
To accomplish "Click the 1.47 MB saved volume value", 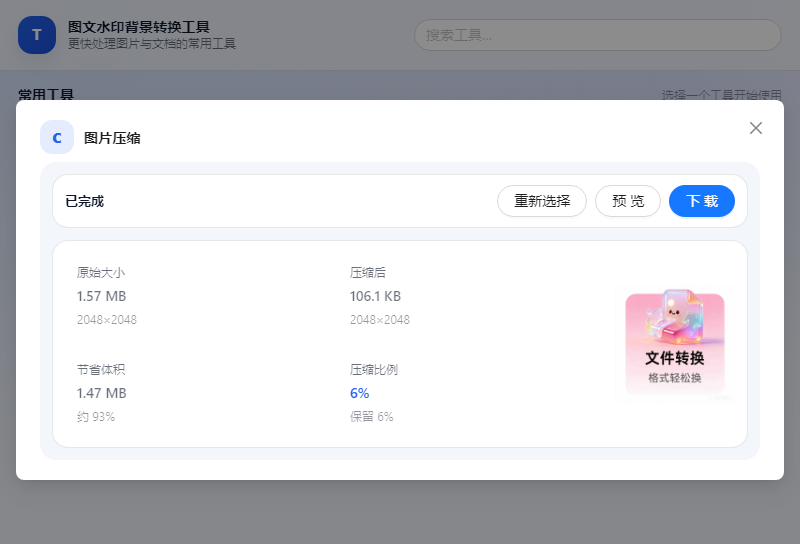I will click(x=101, y=393).
